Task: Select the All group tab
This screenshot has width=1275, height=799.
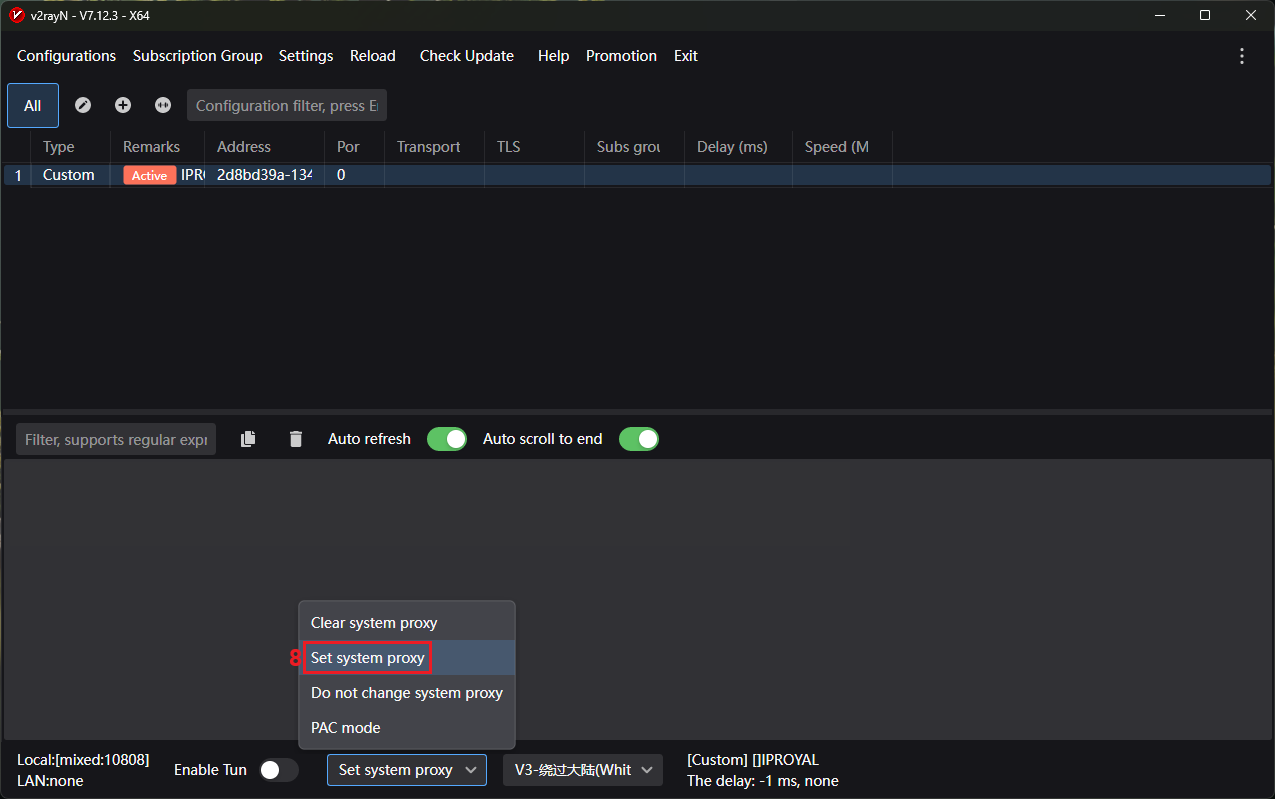Action: [33, 105]
